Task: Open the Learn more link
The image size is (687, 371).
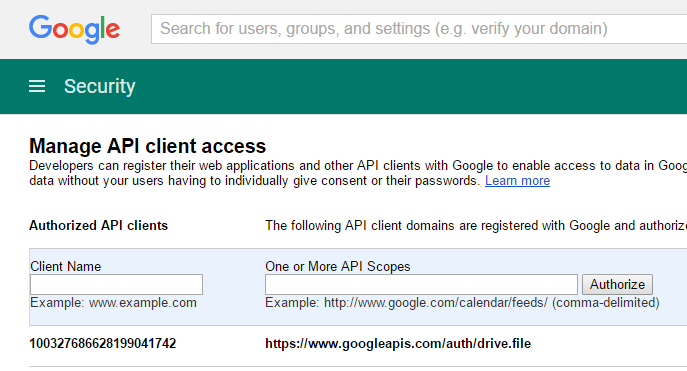Action: coord(517,180)
